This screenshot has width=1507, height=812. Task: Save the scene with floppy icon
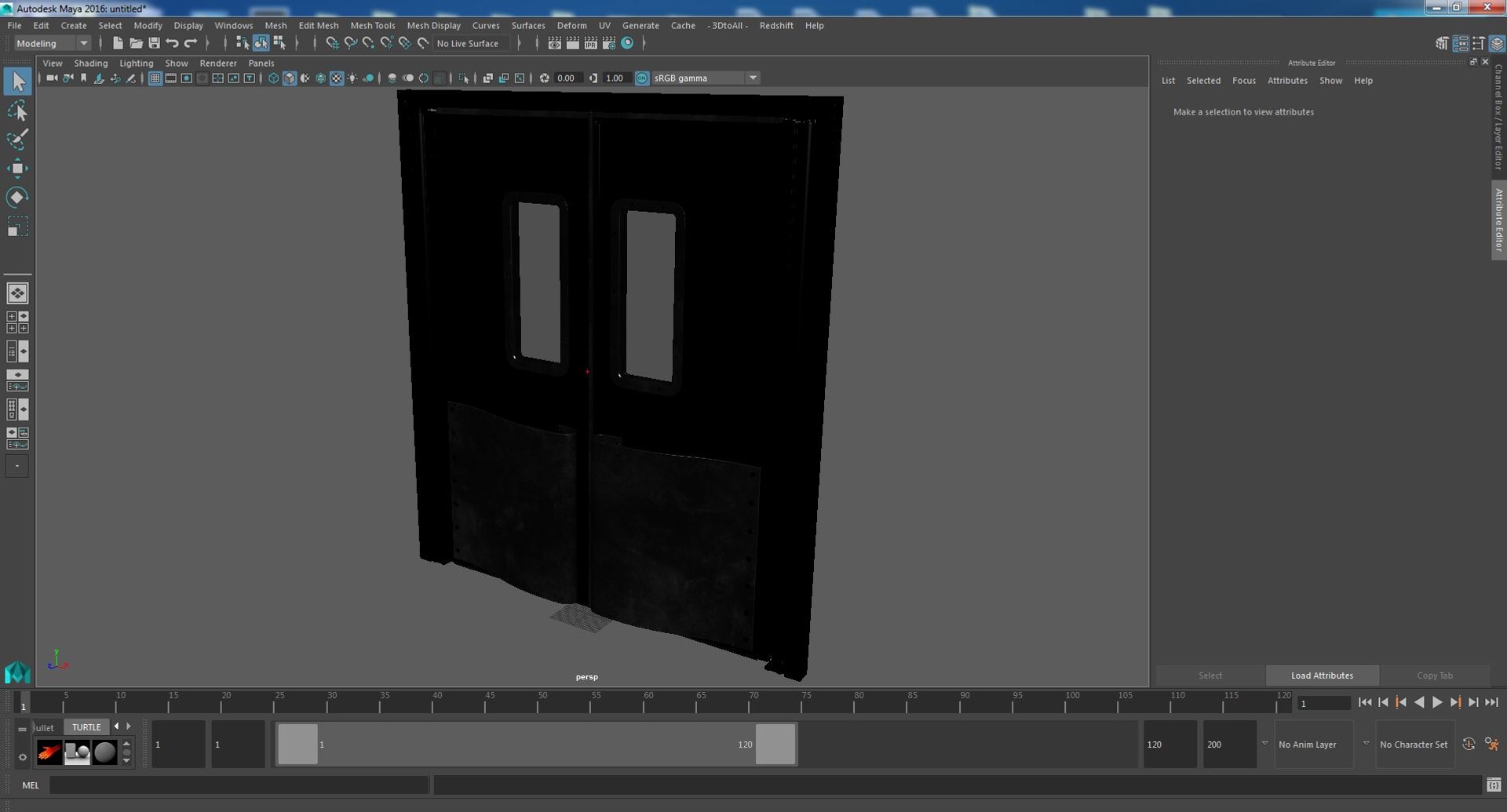coord(154,43)
